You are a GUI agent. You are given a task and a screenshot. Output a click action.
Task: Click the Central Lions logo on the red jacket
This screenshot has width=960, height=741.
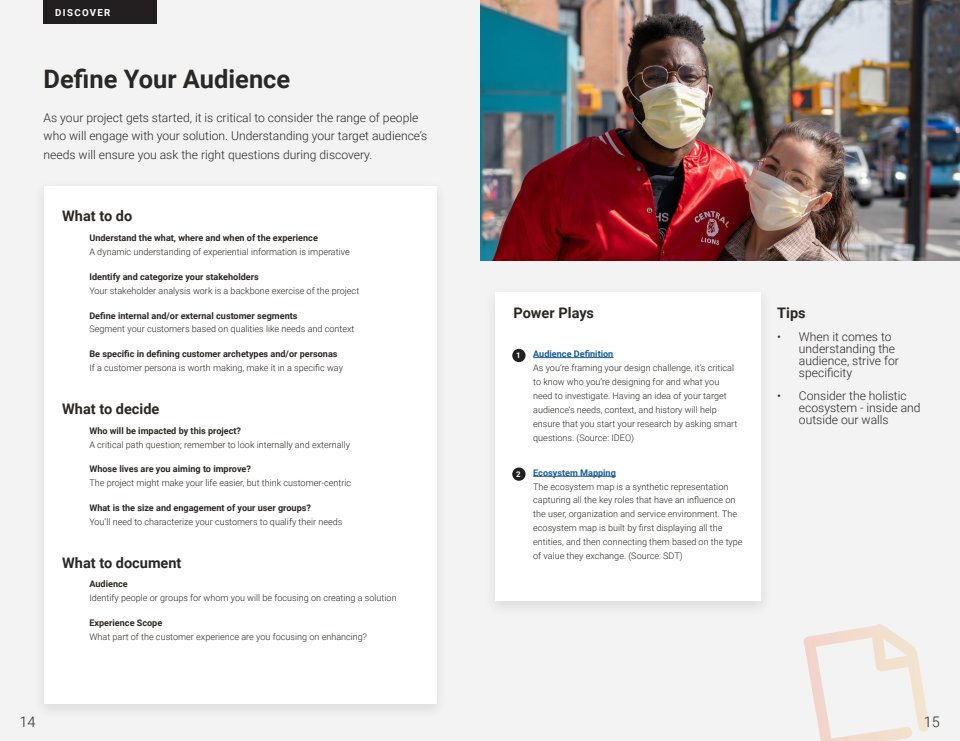711,227
